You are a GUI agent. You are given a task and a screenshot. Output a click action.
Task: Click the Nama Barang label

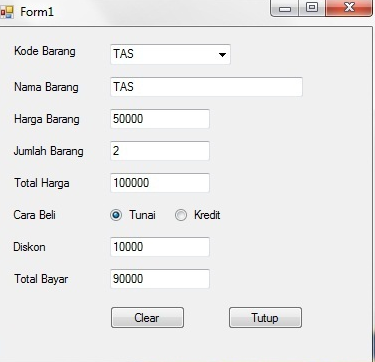point(46,87)
